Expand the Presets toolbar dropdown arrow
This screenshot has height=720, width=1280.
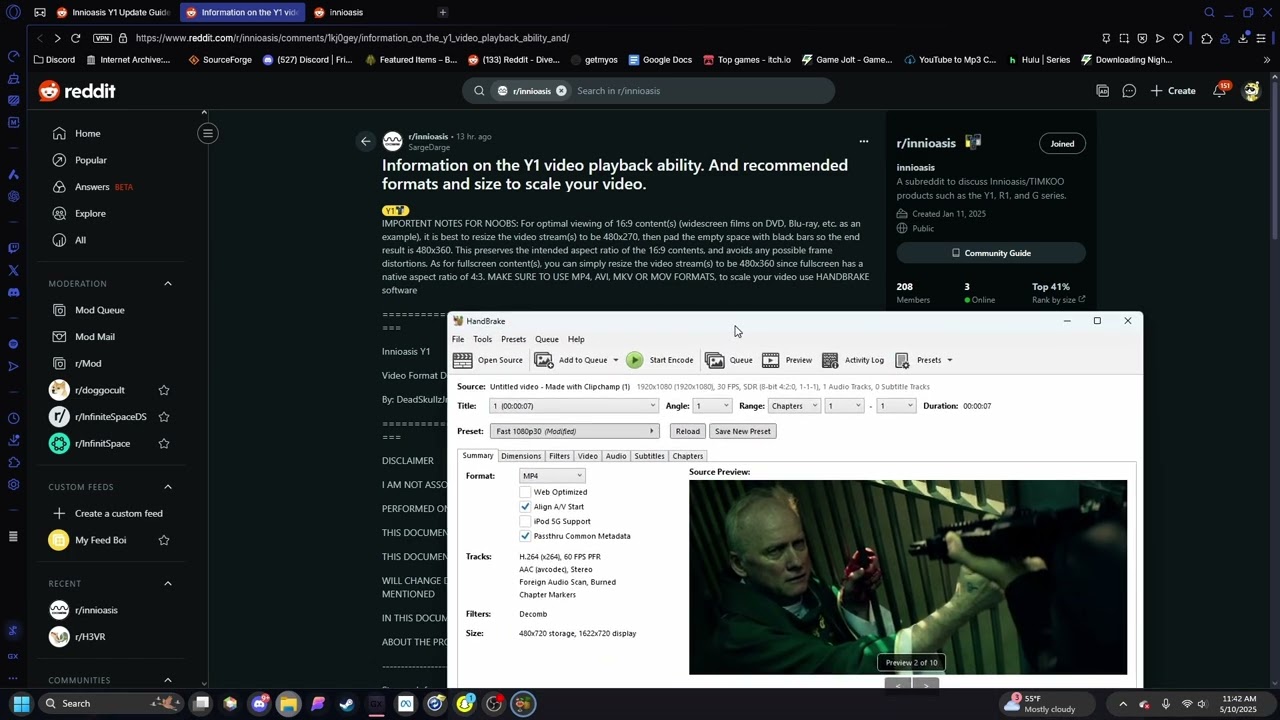point(949,360)
